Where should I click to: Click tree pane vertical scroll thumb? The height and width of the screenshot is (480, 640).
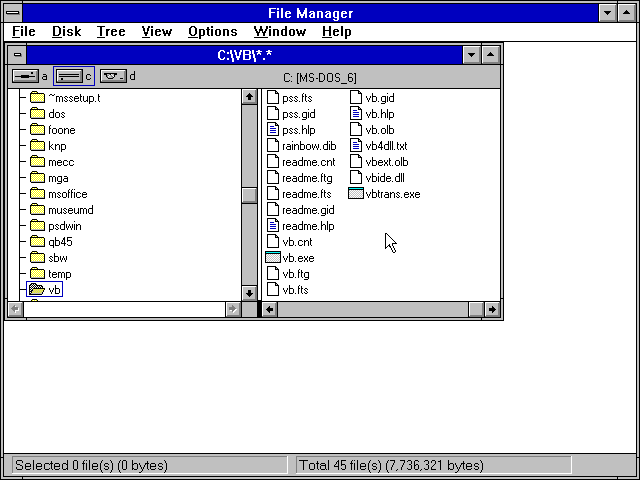tap(249, 195)
